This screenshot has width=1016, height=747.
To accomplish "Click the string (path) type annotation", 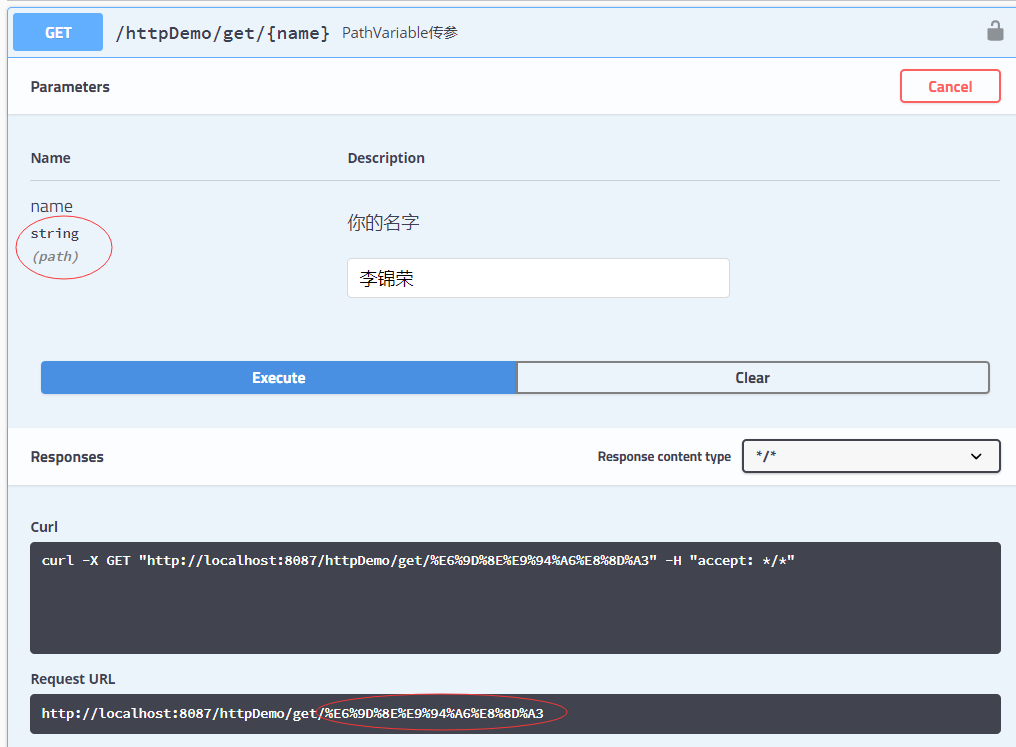I will (54, 244).
